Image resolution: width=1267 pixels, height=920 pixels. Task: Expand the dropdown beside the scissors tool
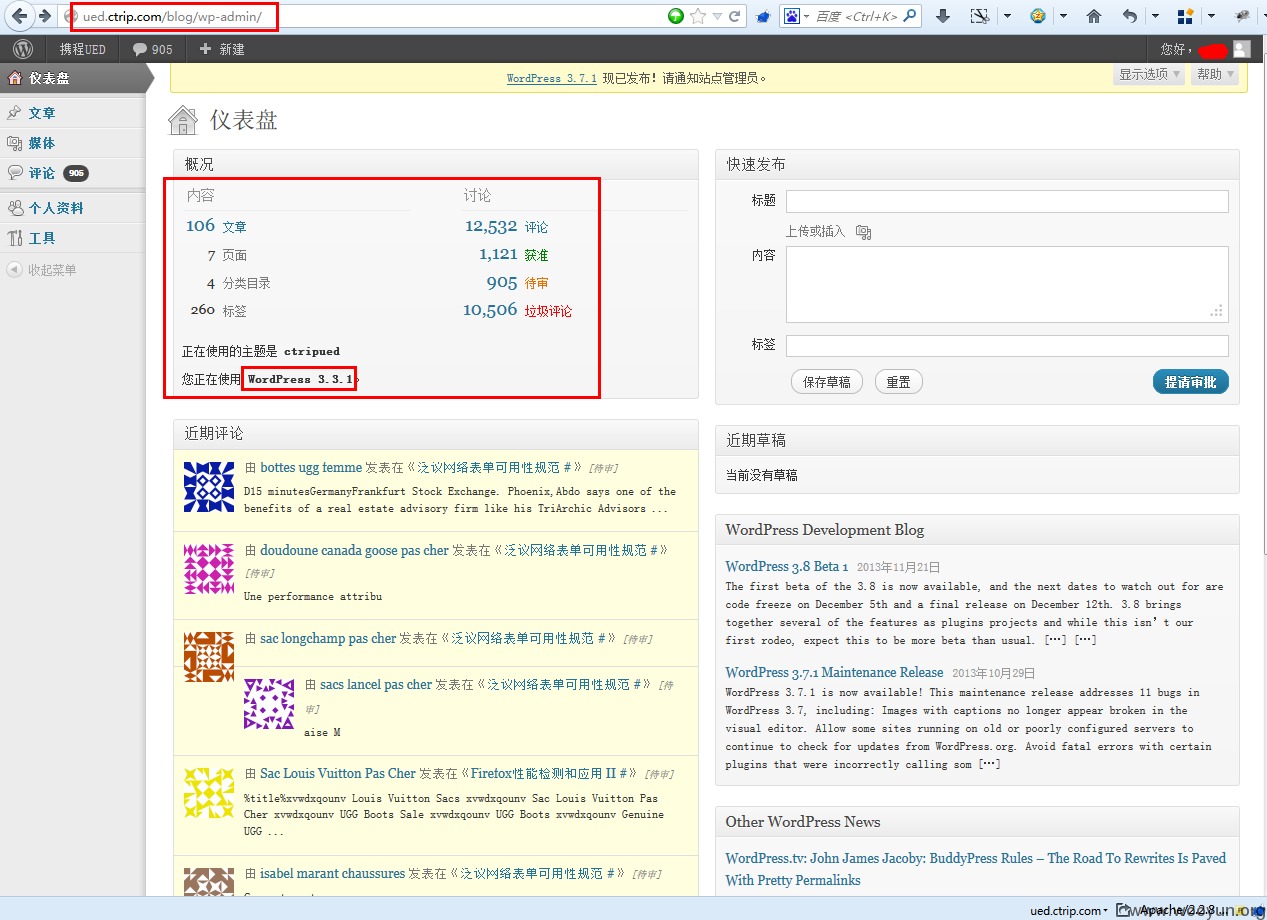(x=1007, y=16)
